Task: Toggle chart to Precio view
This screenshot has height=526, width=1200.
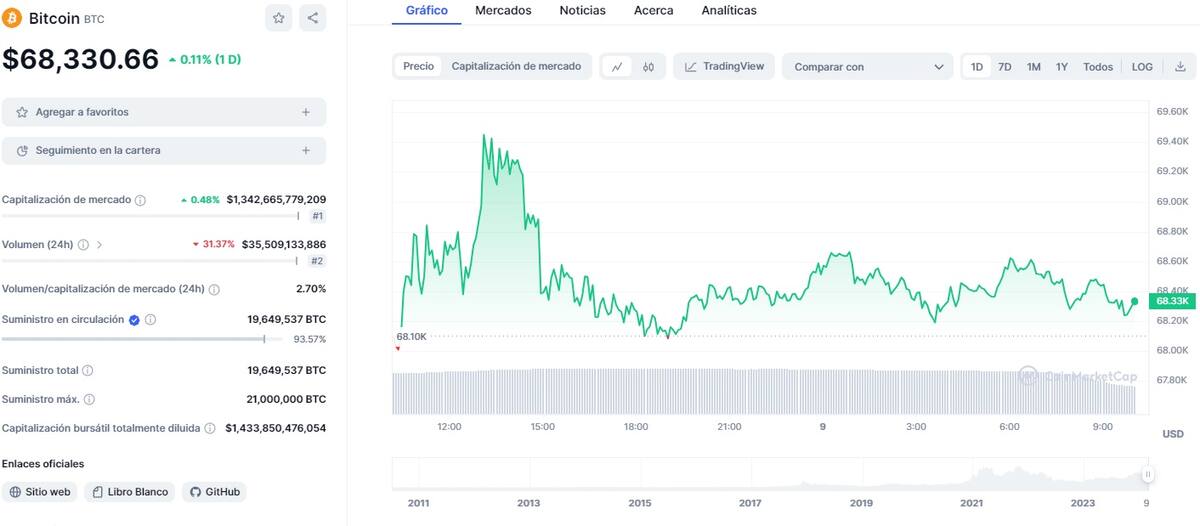Action: [x=418, y=66]
